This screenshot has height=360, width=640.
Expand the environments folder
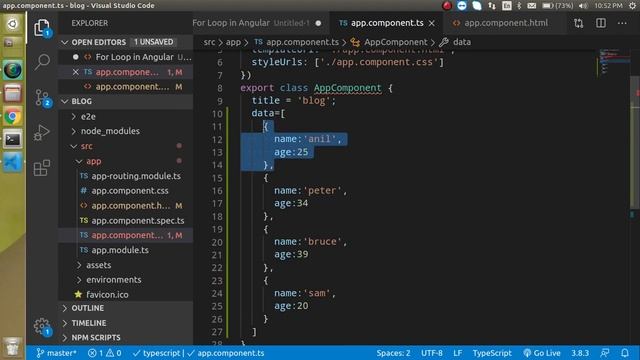coord(126,280)
